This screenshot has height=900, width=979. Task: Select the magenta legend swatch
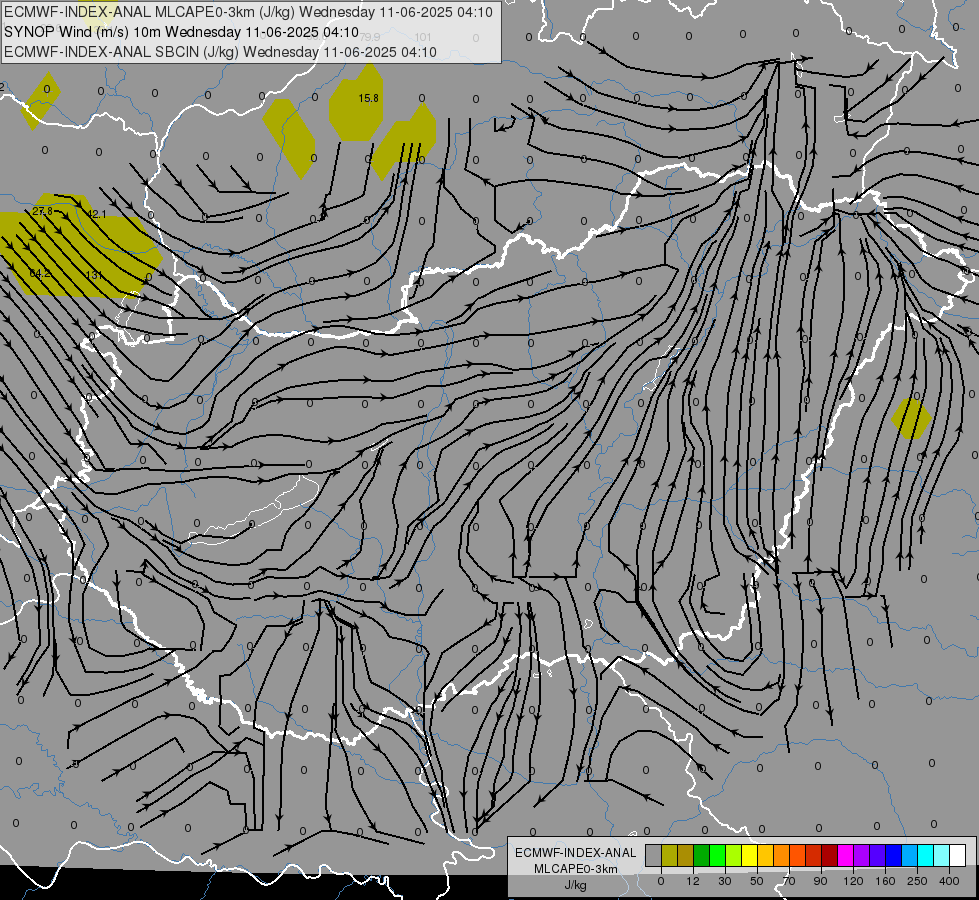[x=846, y=856]
